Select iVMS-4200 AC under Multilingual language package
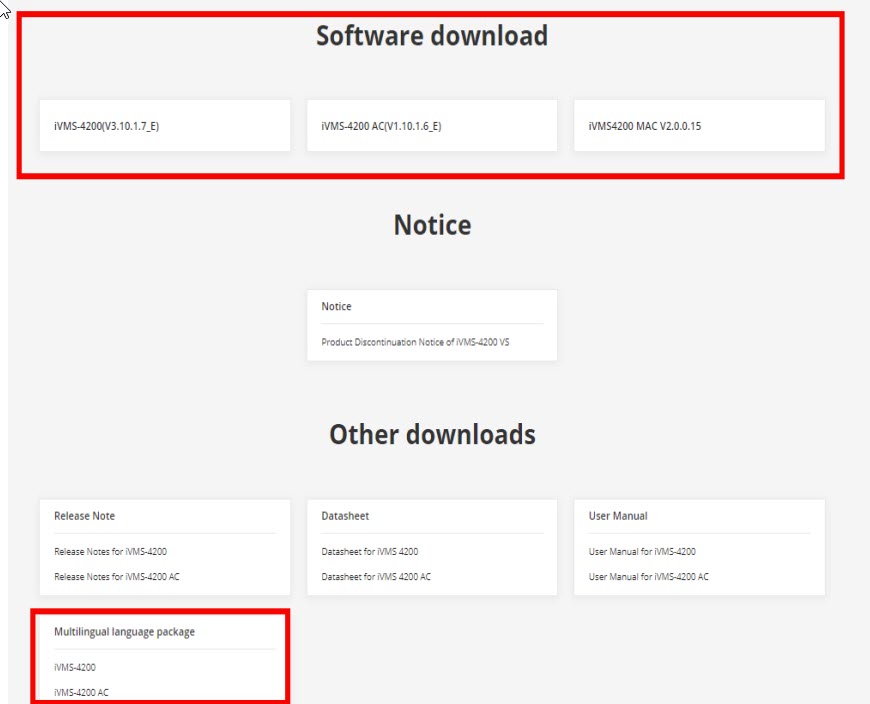Image resolution: width=870 pixels, height=704 pixels. (82, 692)
